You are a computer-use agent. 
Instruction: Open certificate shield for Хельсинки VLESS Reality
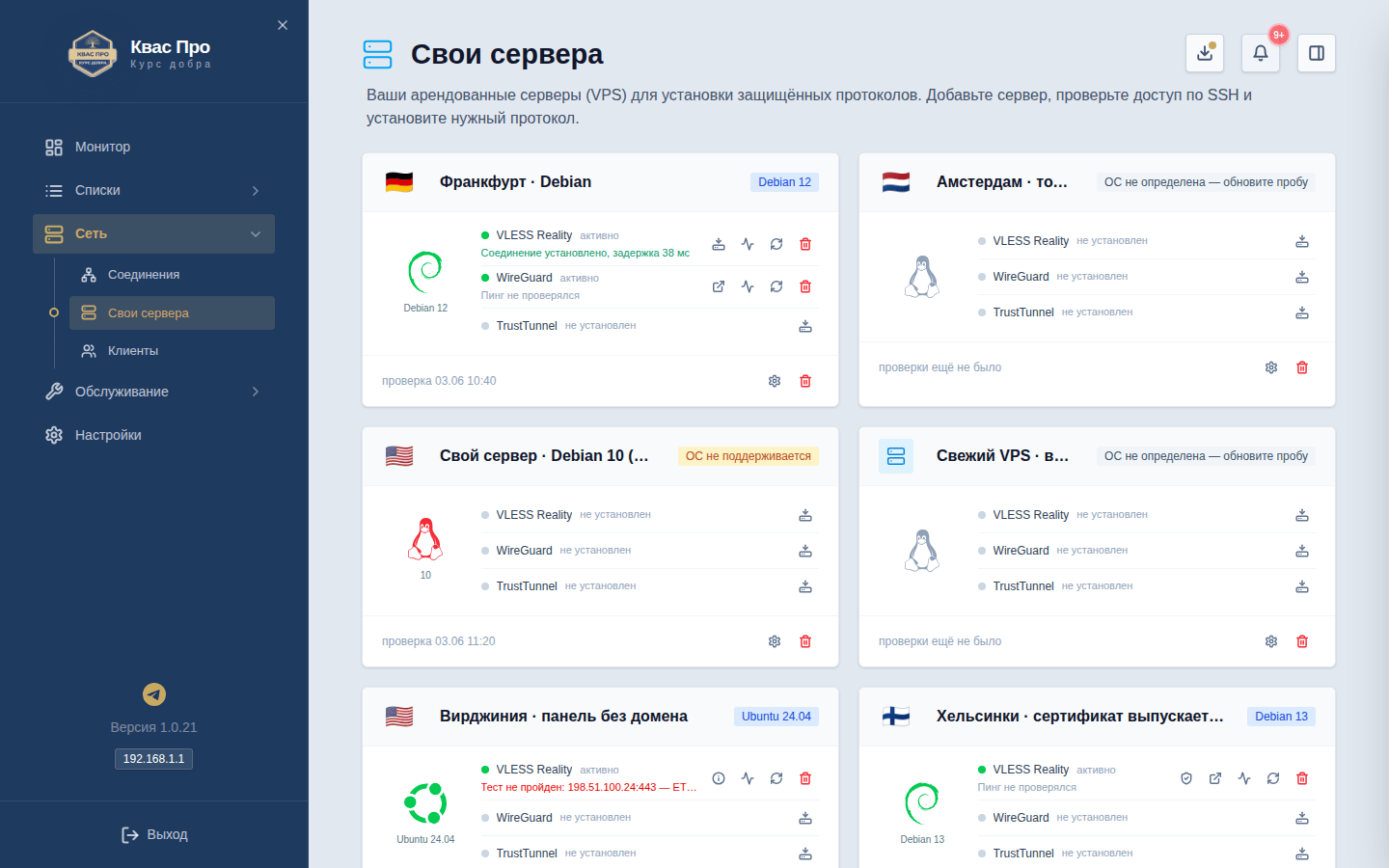click(1186, 778)
